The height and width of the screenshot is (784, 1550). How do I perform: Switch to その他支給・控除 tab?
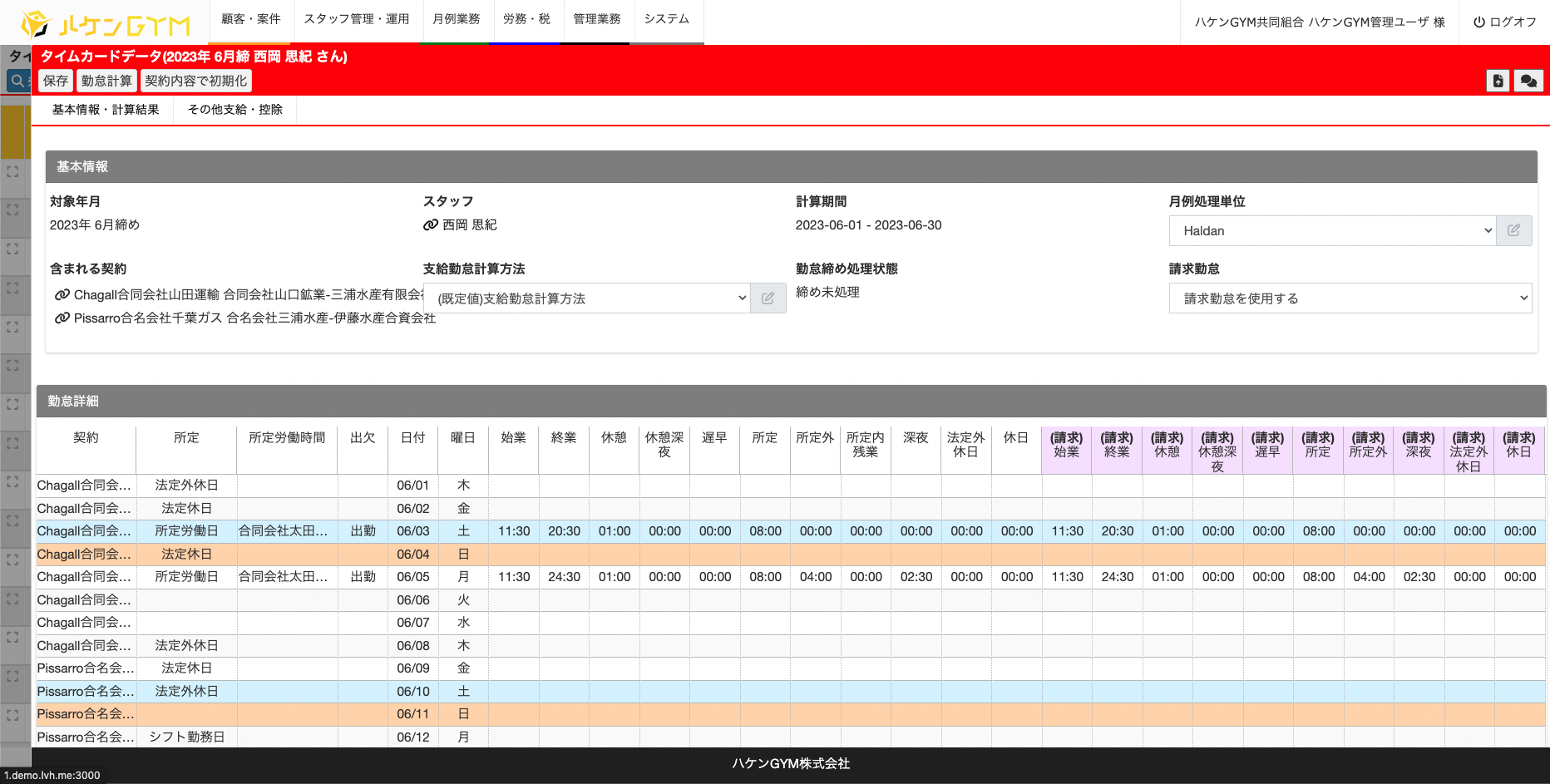[x=234, y=110]
